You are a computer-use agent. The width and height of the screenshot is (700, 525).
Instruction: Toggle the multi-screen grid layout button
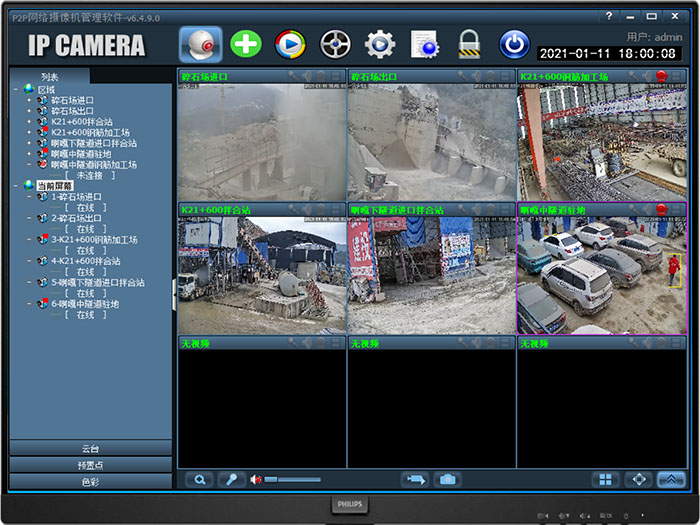[x=605, y=480]
